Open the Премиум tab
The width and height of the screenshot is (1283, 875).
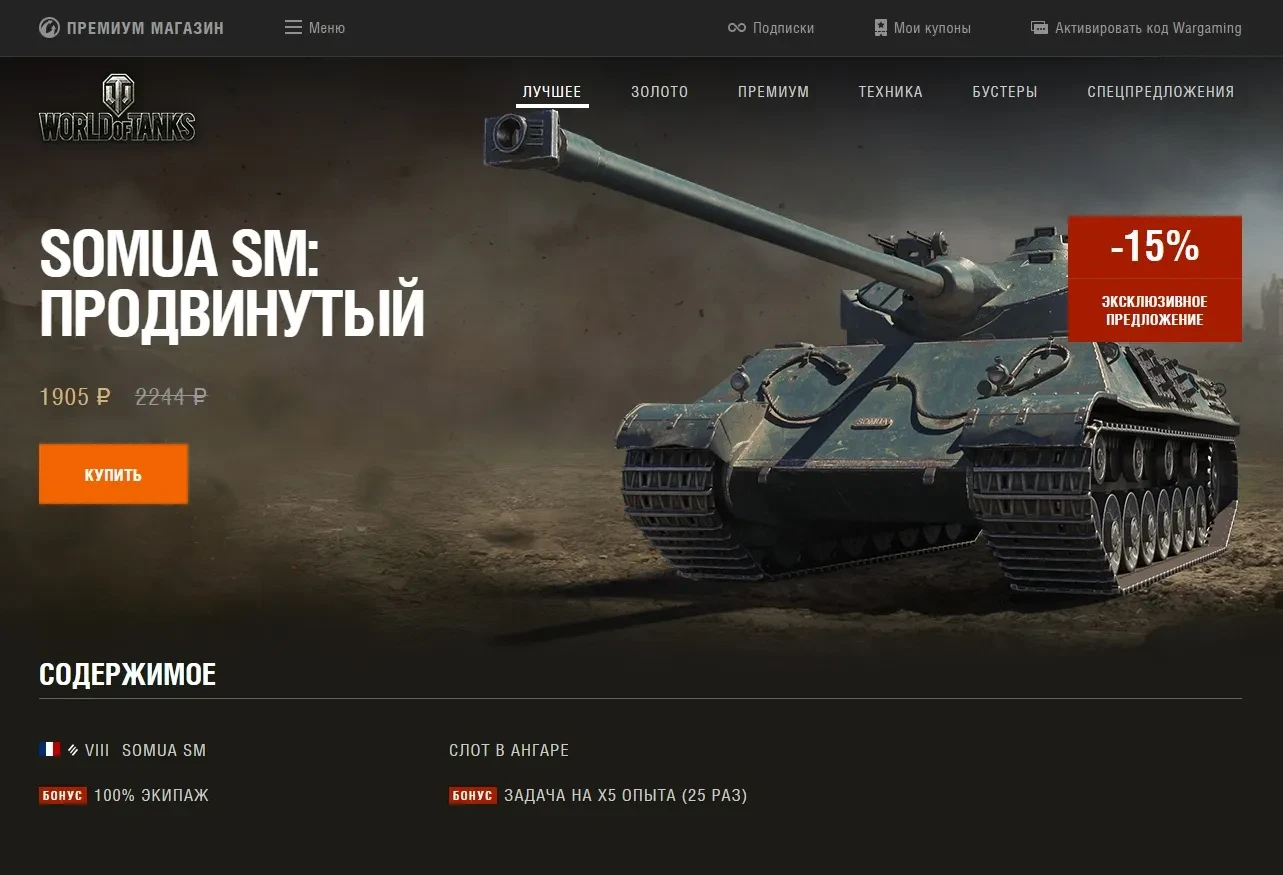click(774, 92)
